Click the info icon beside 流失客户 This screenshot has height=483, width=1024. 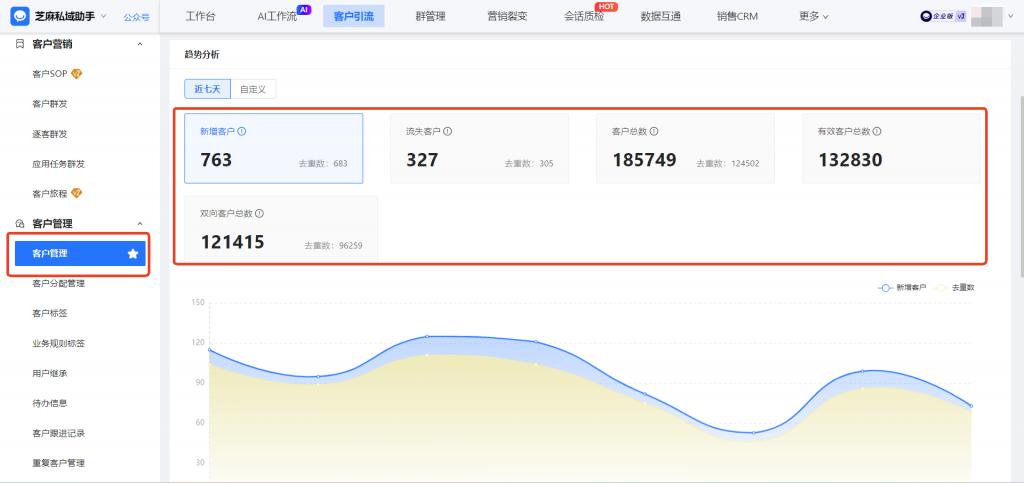click(448, 131)
